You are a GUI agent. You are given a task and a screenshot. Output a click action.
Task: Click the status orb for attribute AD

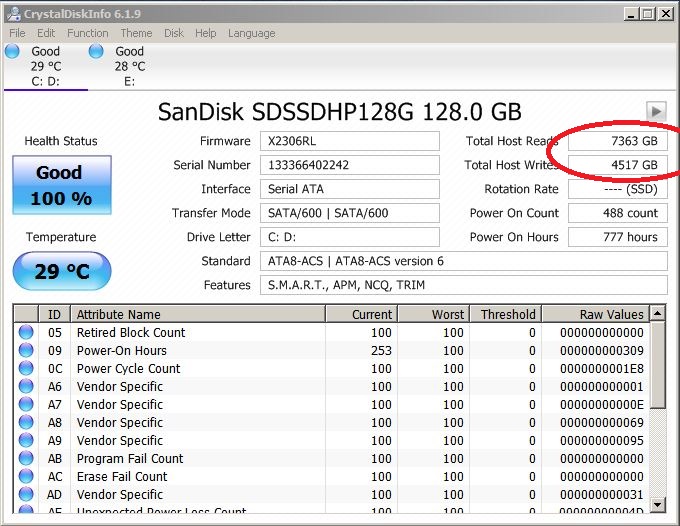click(x=26, y=494)
